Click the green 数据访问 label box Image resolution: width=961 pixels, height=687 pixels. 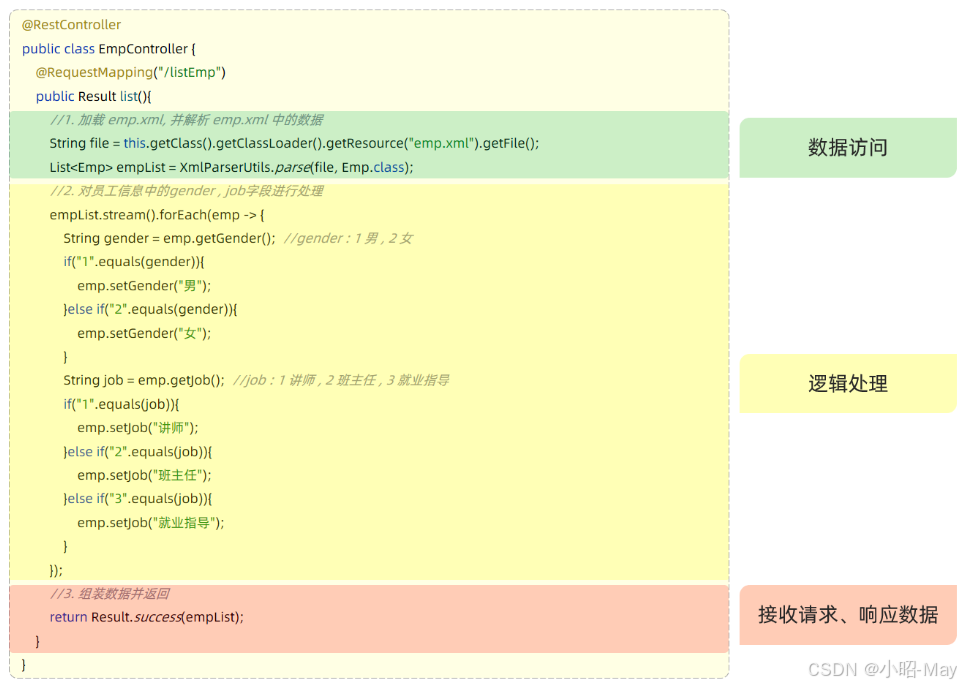(x=848, y=148)
